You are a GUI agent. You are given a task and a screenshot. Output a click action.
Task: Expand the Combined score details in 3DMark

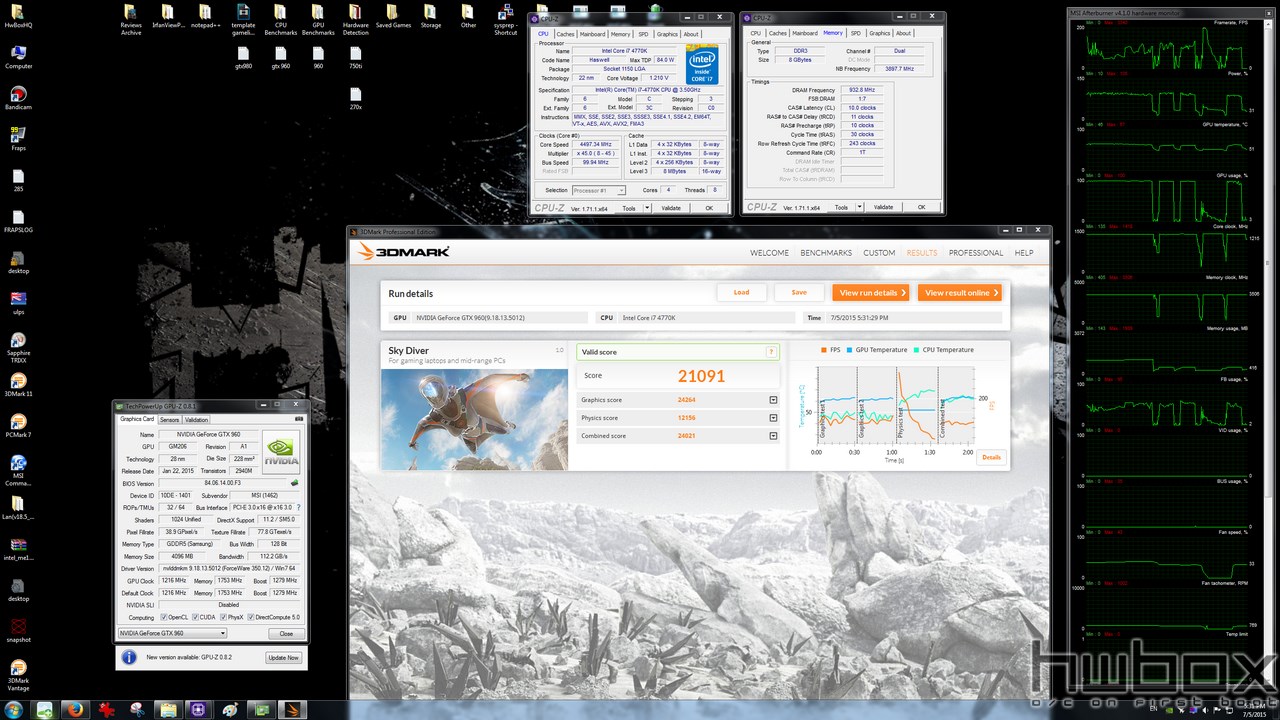tap(773, 436)
